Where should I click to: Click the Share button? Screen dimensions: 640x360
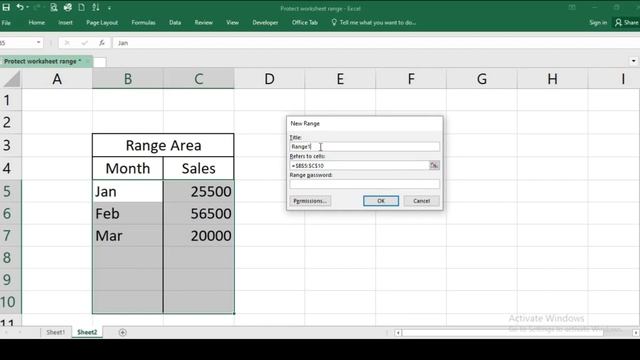(x=627, y=23)
